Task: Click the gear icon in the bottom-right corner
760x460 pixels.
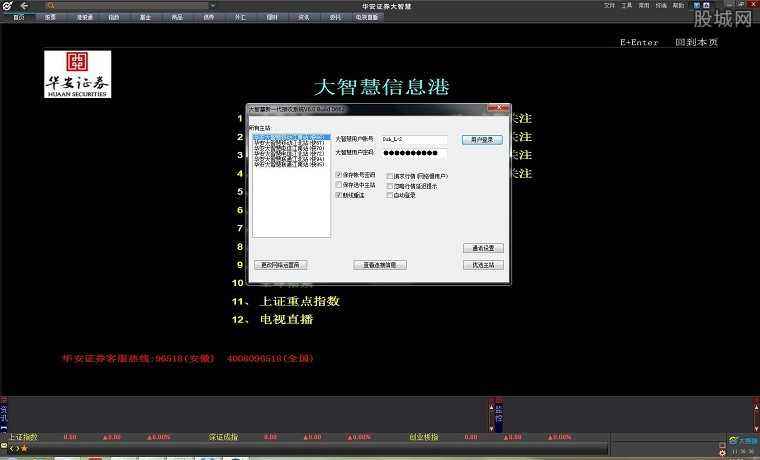Action: point(722,453)
